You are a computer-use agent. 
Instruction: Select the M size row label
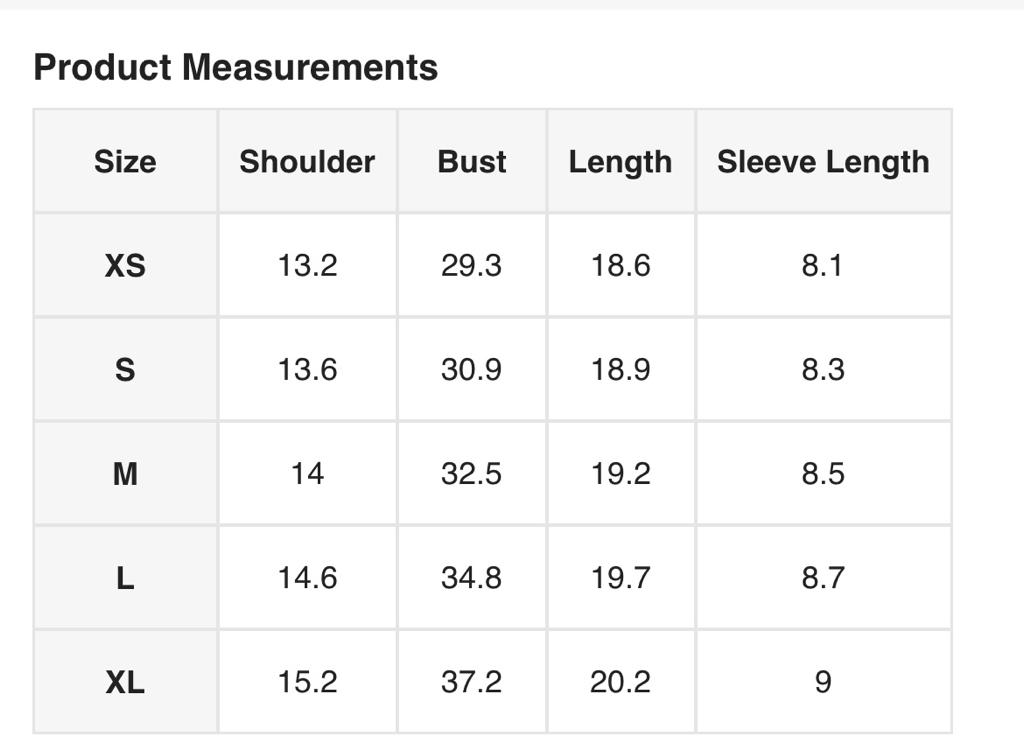pyautogui.click(x=125, y=474)
